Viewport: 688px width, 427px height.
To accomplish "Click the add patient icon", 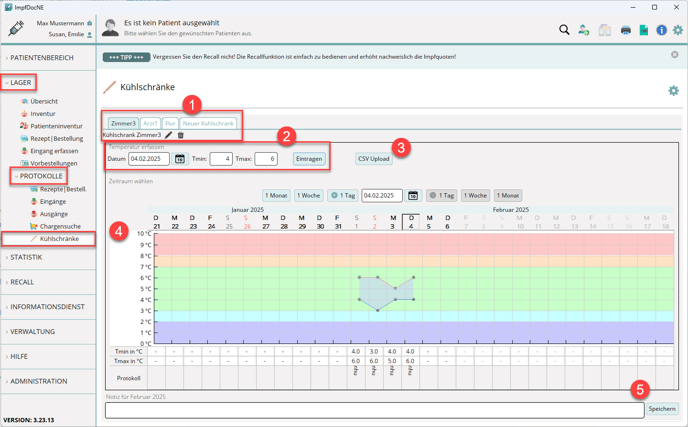I will [584, 30].
